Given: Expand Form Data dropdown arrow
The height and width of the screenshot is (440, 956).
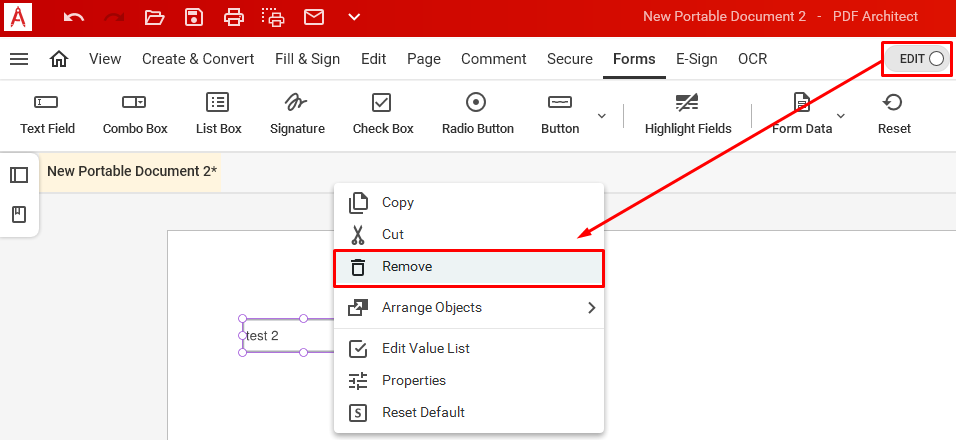Looking at the screenshot, I should point(841,116).
